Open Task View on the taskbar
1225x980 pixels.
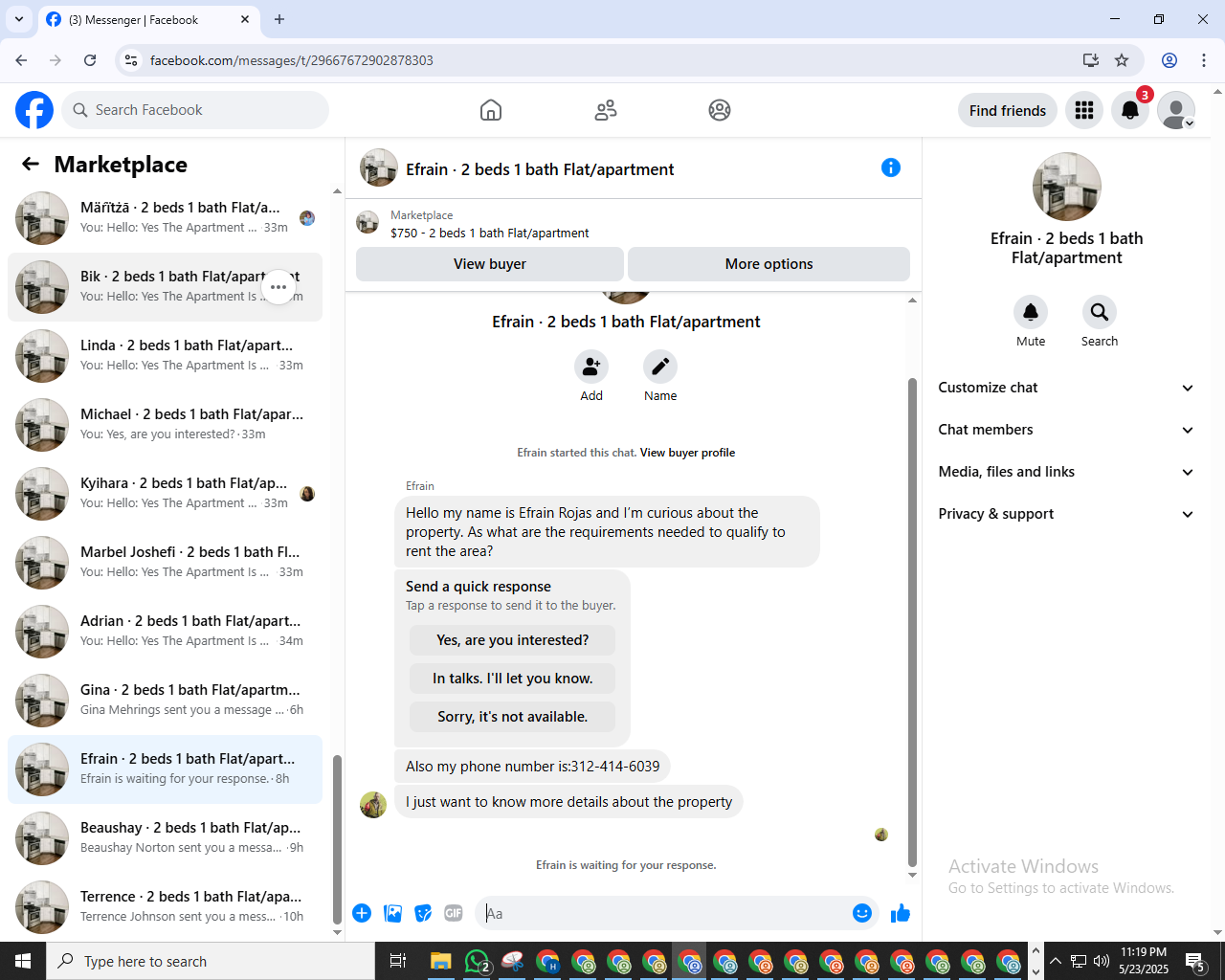tap(398, 961)
